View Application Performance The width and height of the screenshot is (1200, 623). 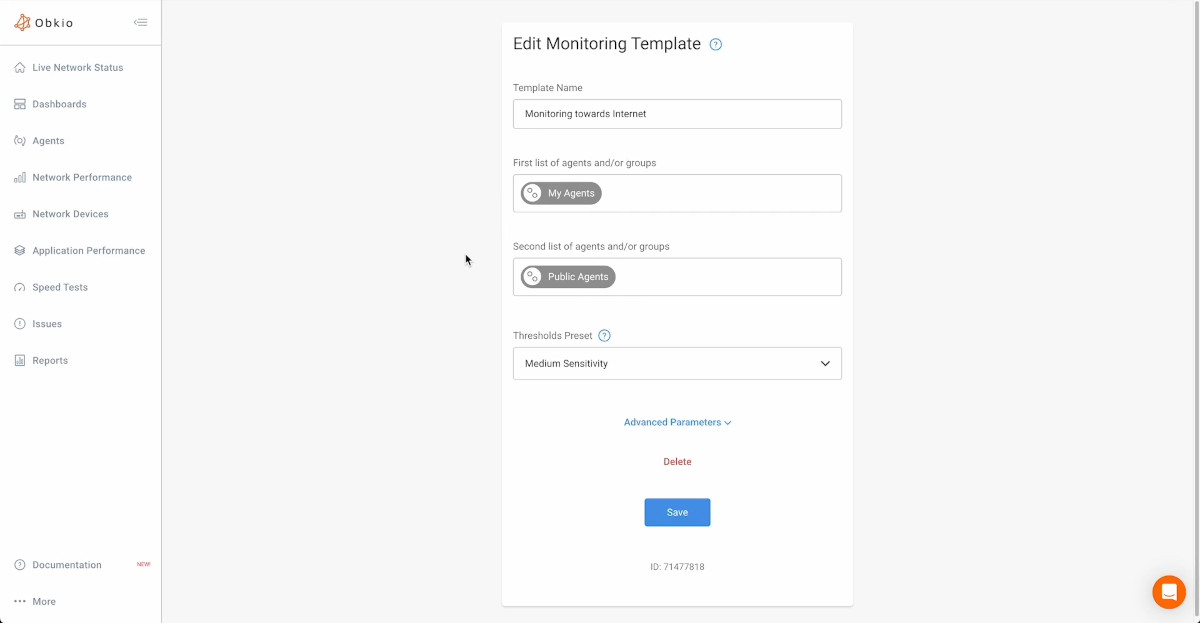86,250
